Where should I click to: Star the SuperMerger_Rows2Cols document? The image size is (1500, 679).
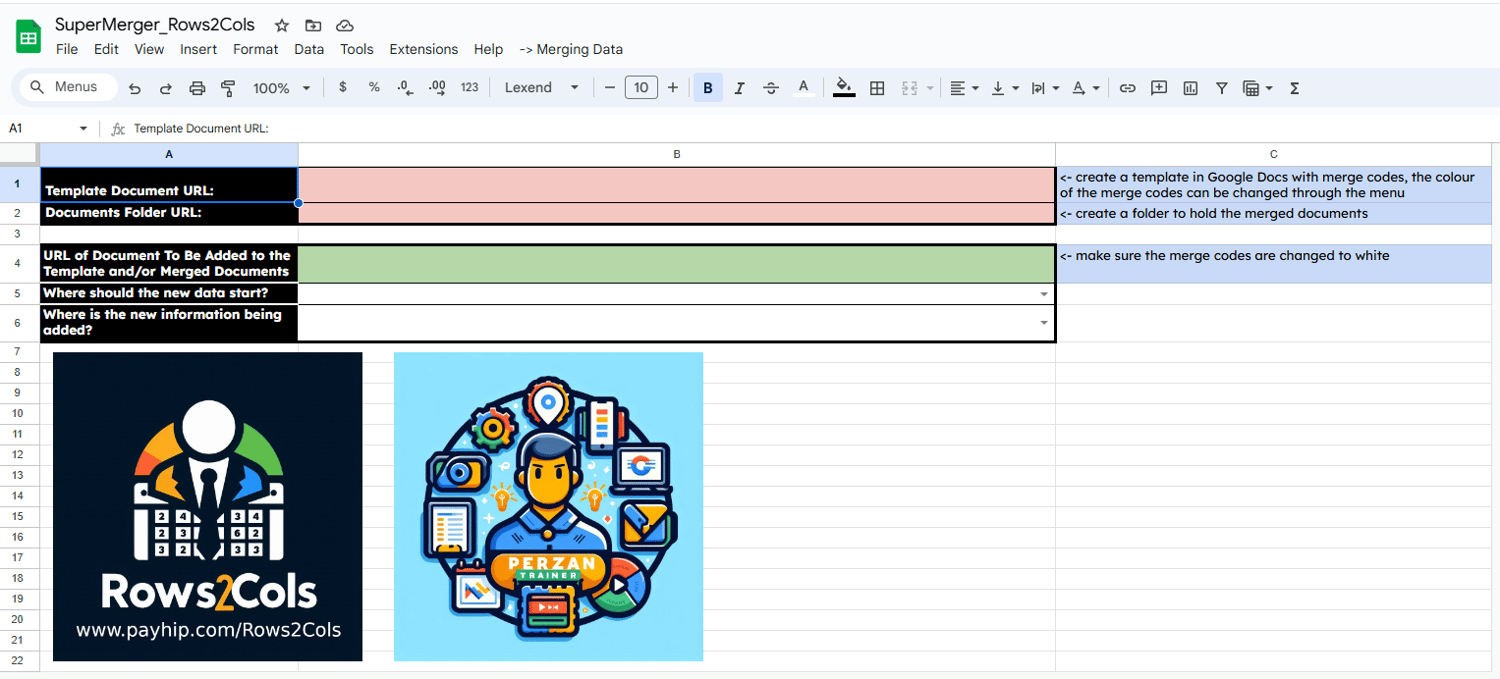click(x=282, y=25)
